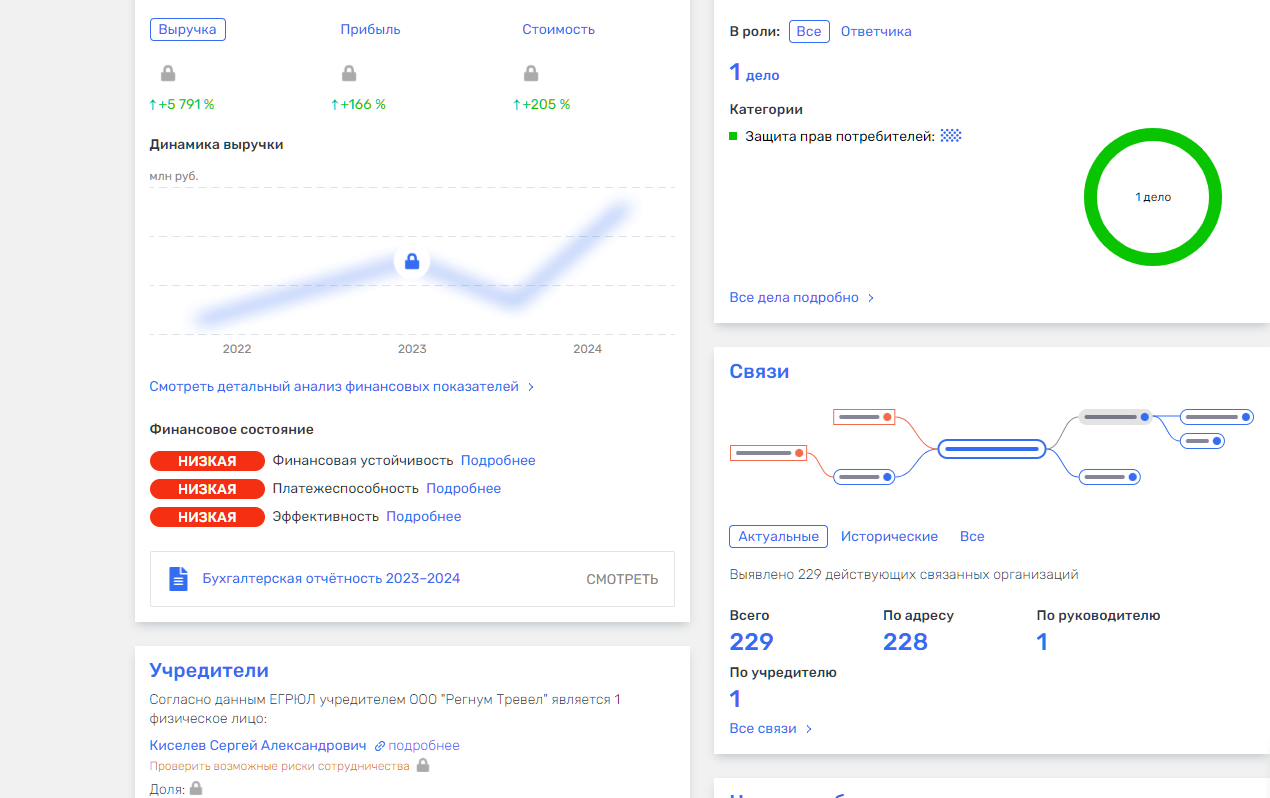Click the document icon for Бухгалтерская отчётность
Image resolution: width=1270 pixels, height=798 pixels.
point(178,578)
